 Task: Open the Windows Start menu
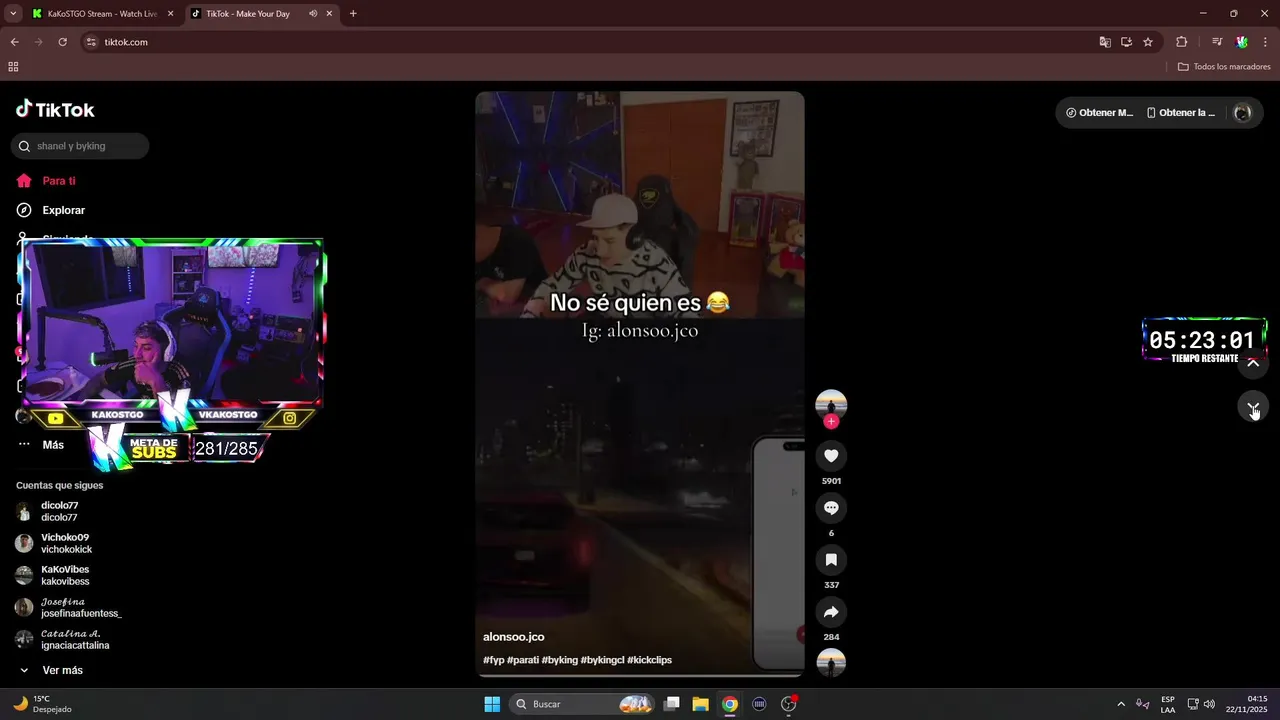(492, 704)
